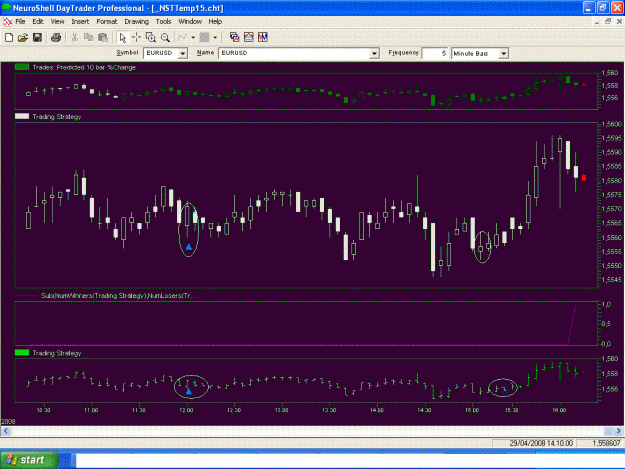Screen dimensions: 625x469
Task: Open the Tools menu
Action: click(163, 22)
